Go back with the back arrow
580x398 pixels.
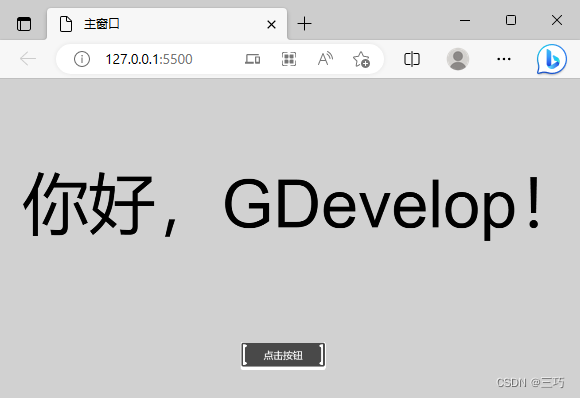pos(28,59)
